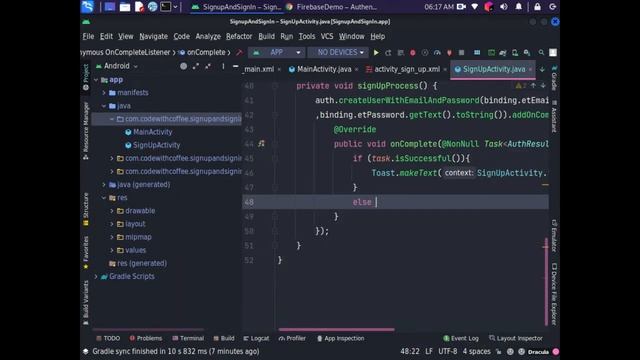Open the App Inspection tool window
The width and height of the screenshot is (640, 360).
[x=340, y=338]
